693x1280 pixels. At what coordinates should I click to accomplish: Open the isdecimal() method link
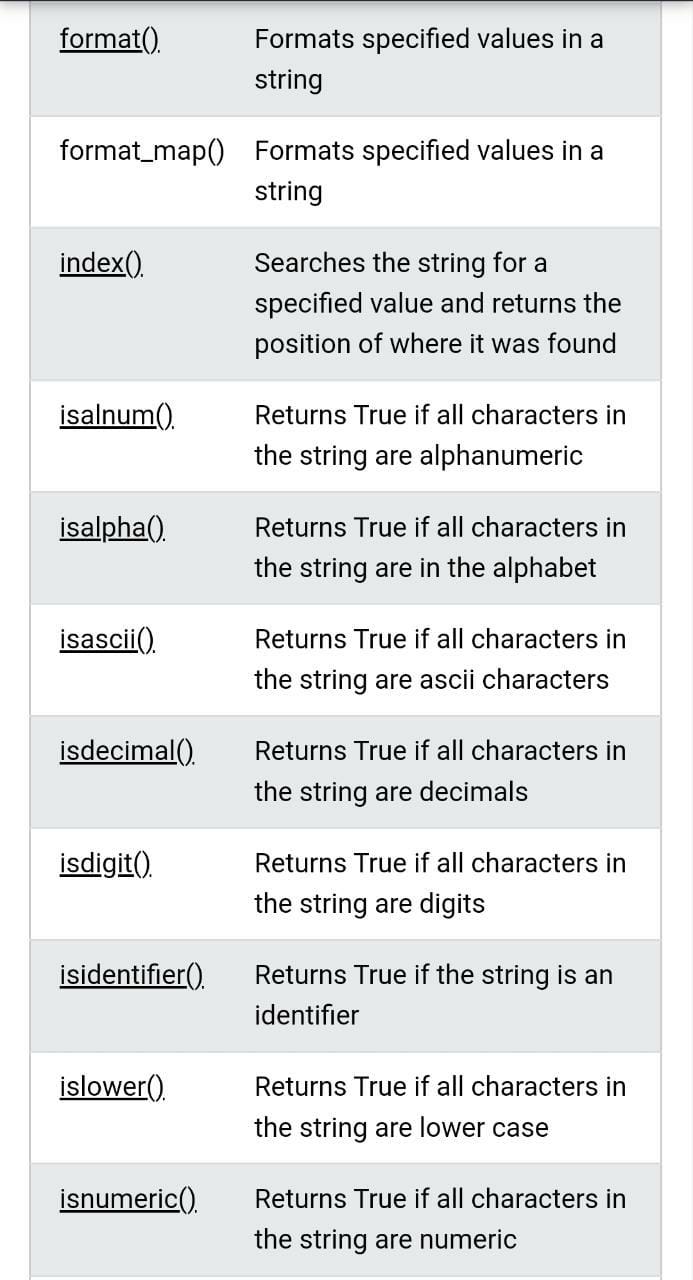[x=125, y=751]
